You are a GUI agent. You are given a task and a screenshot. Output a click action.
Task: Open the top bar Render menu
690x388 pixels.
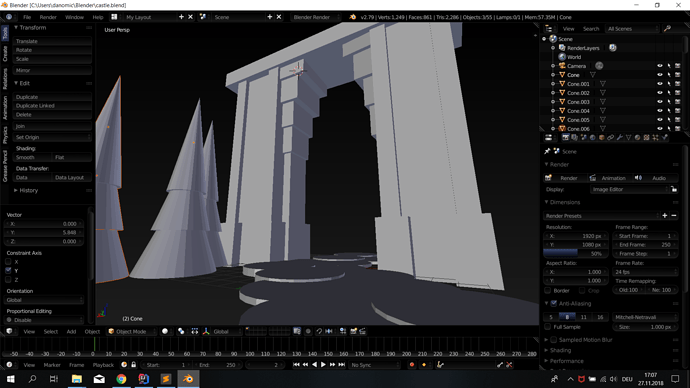[x=48, y=17]
